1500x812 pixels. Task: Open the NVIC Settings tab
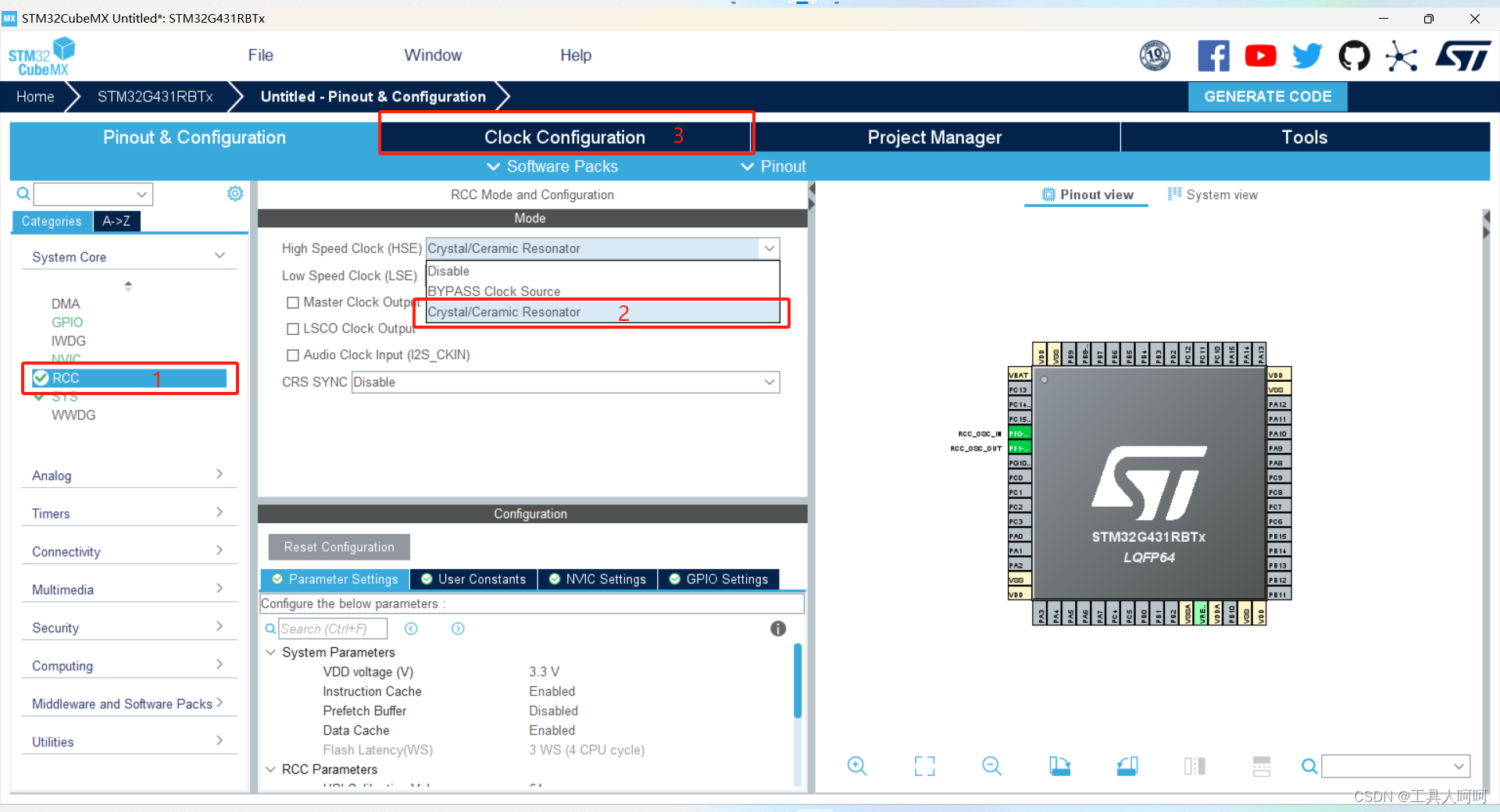[598, 579]
